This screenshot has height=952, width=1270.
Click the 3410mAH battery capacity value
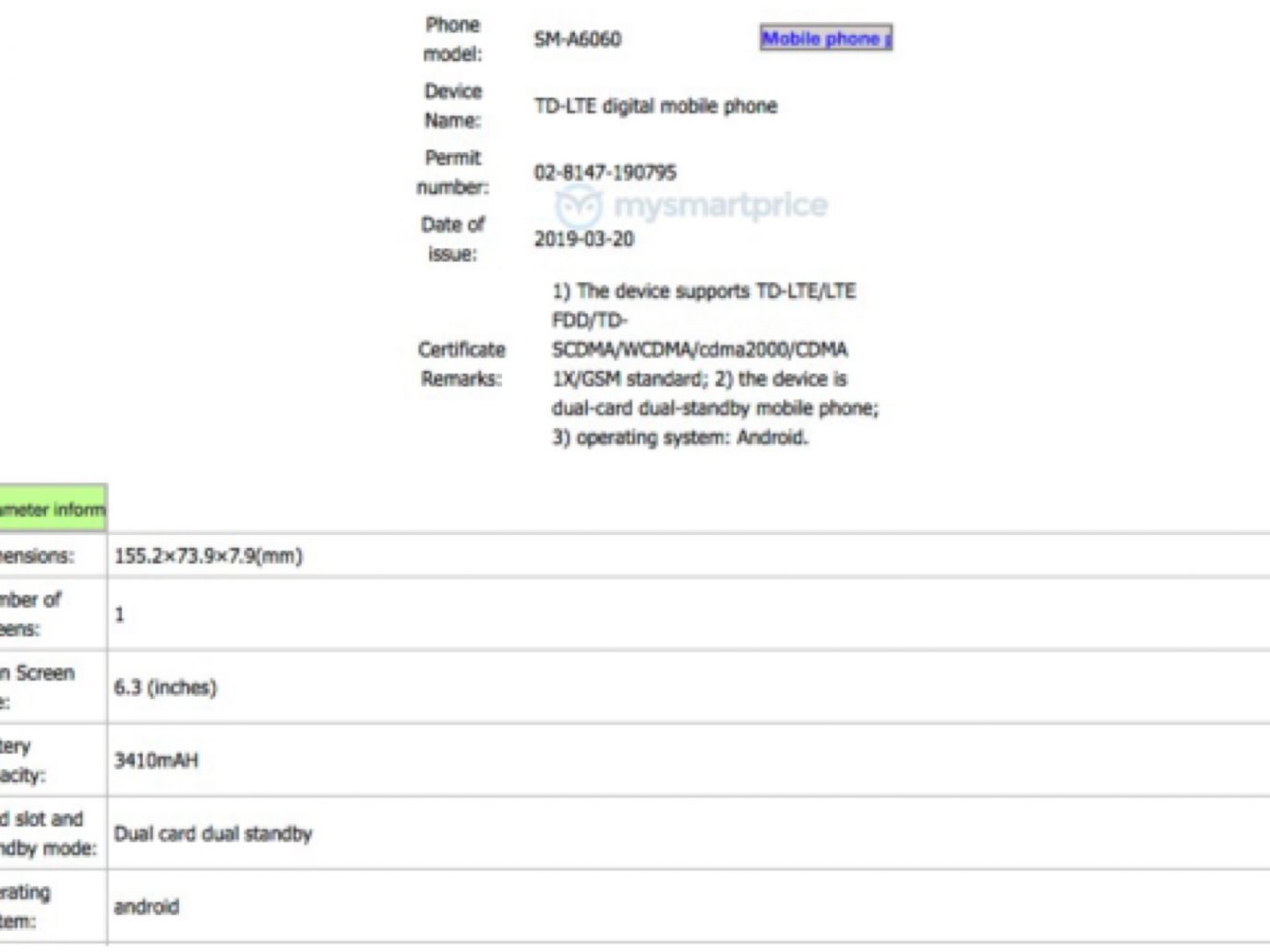click(x=156, y=760)
